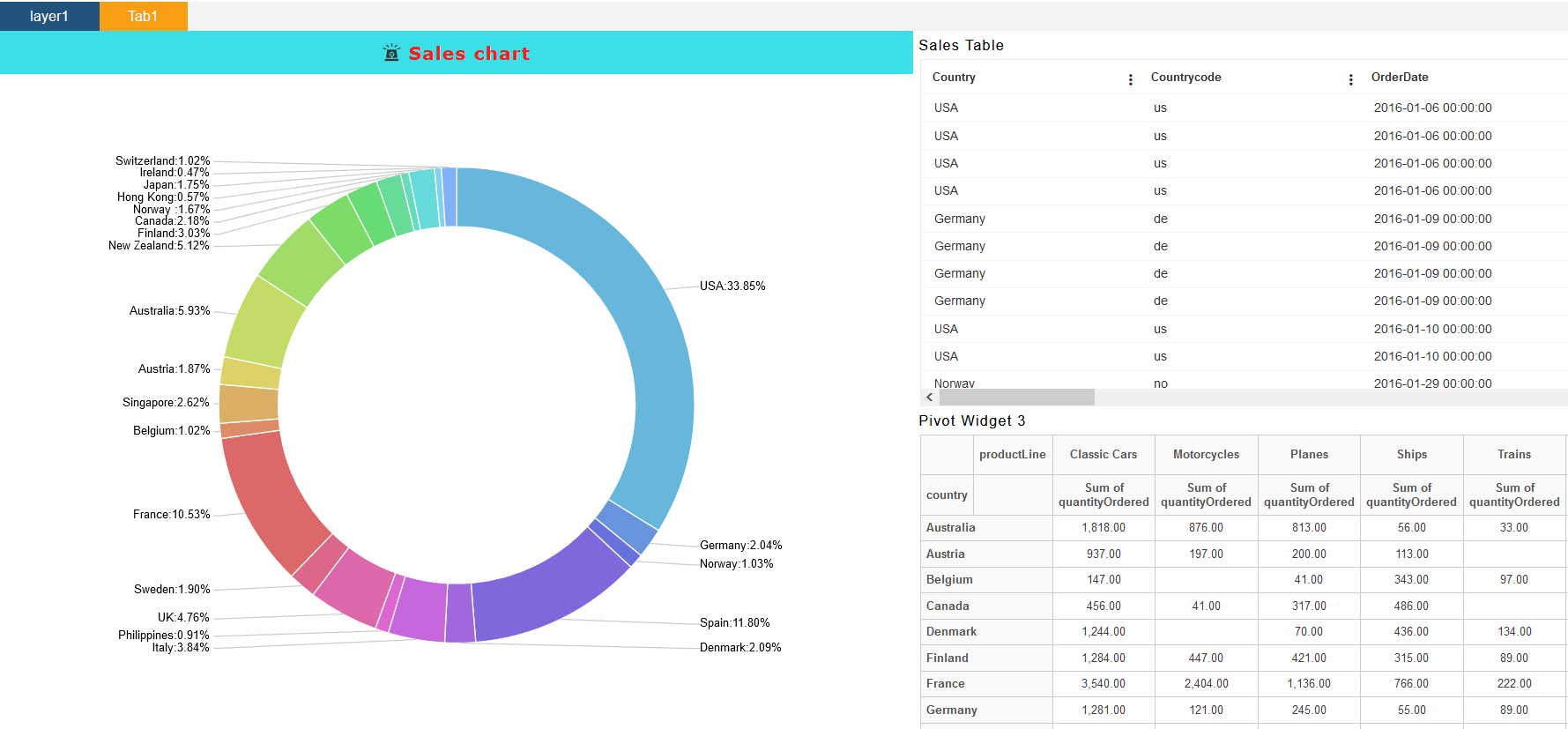This screenshot has height=729, width=1568.
Task: Click the 'Denmark:2.09%' chart label
Action: coord(740,647)
